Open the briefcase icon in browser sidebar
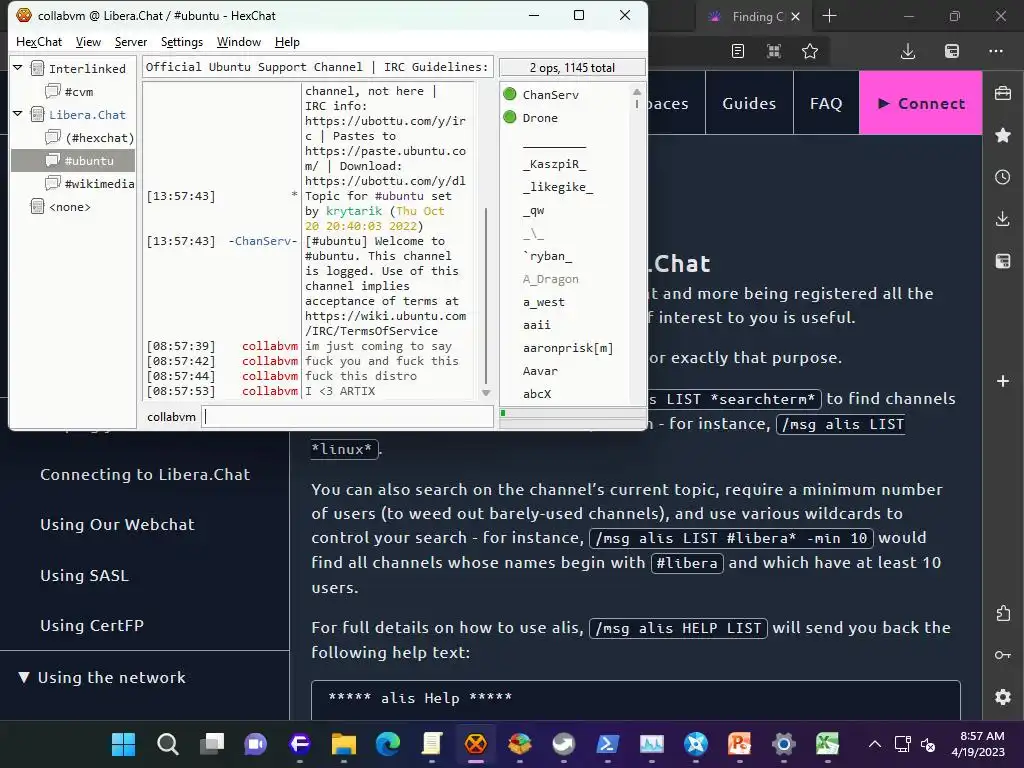The image size is (1024, 768). point(1003,93)
